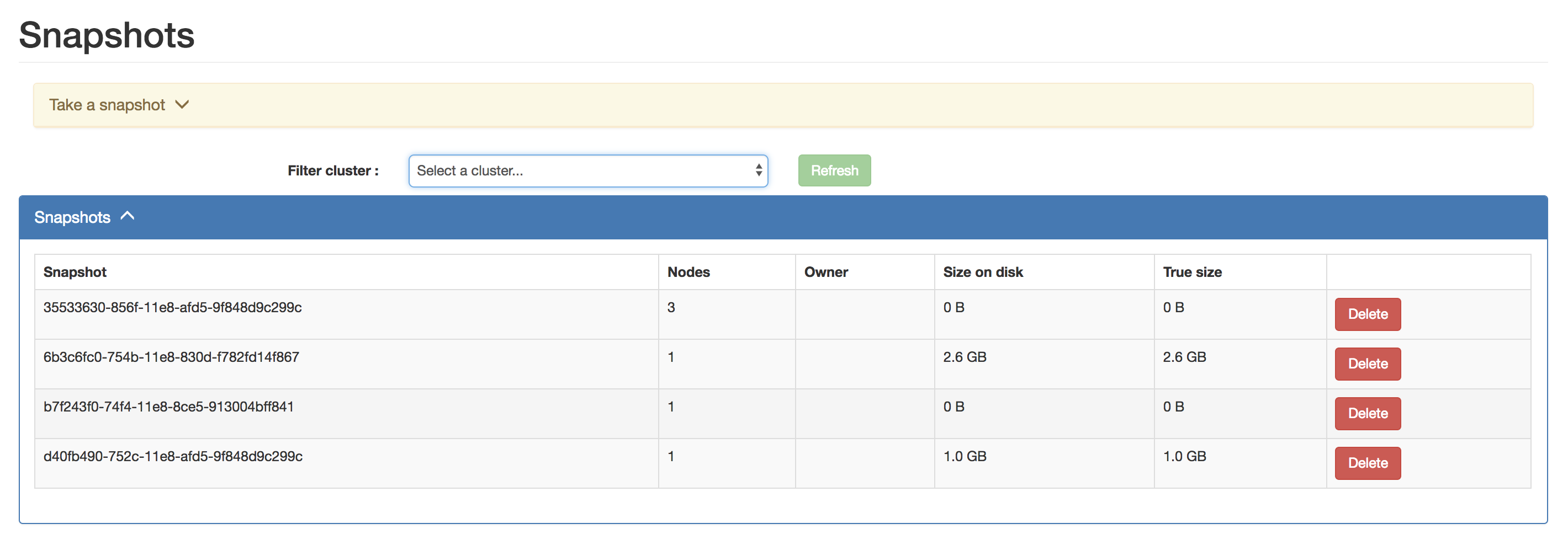Delete snapshot 6b3c6fc0-754b-11e8-830d-f782fd14f867

pyautogui.click(x=1367, y=365)
